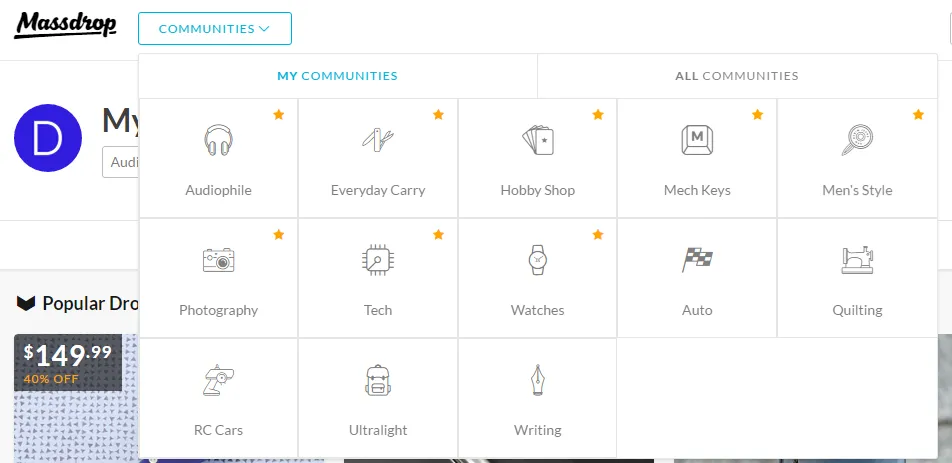Choose the Mech Keys keycap icon
Viewport: 952px width, 463px height.
pyautogui.click(x=697, y=140)
